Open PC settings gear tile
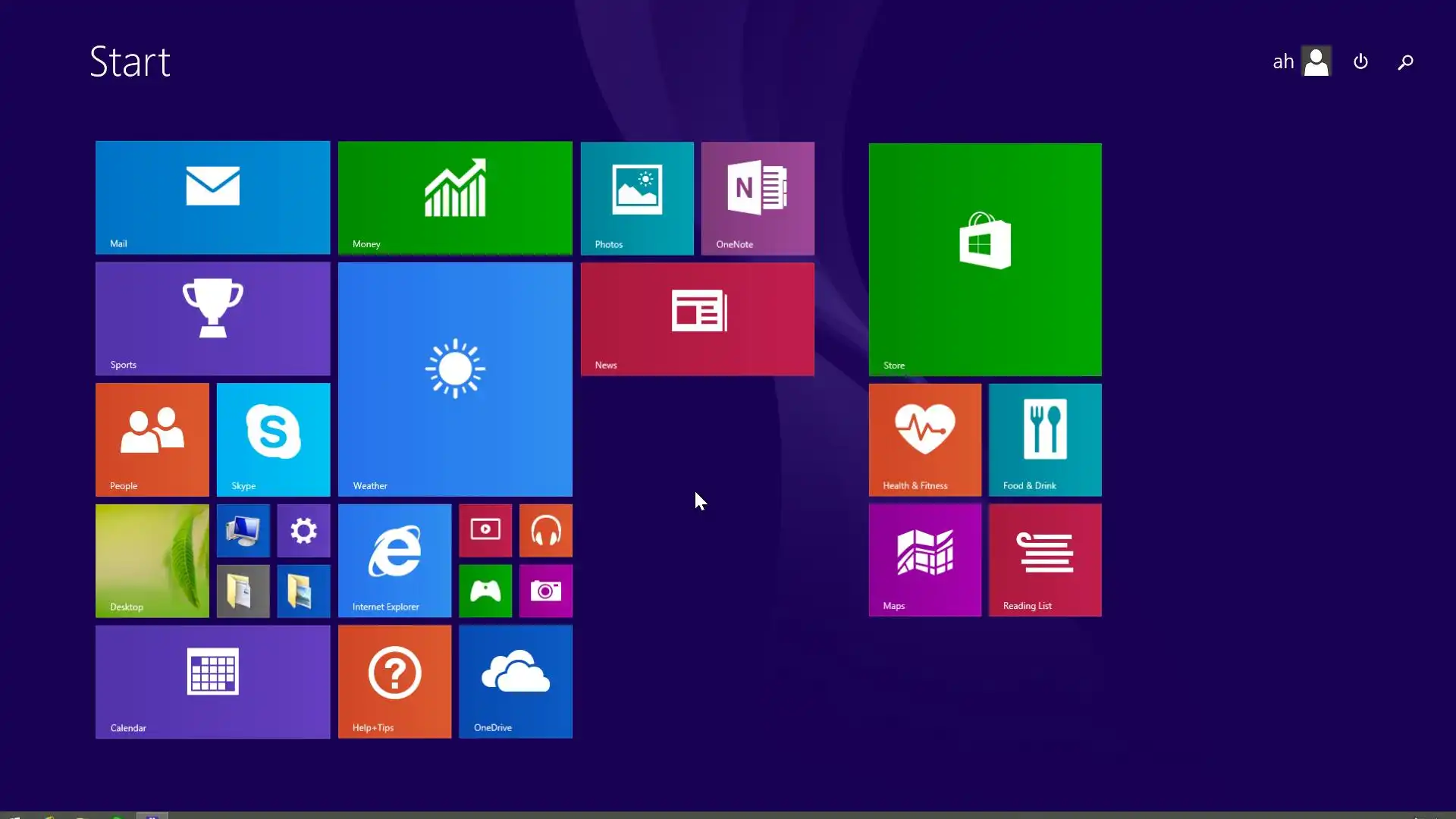The image size is (1456, 819). 303,530
